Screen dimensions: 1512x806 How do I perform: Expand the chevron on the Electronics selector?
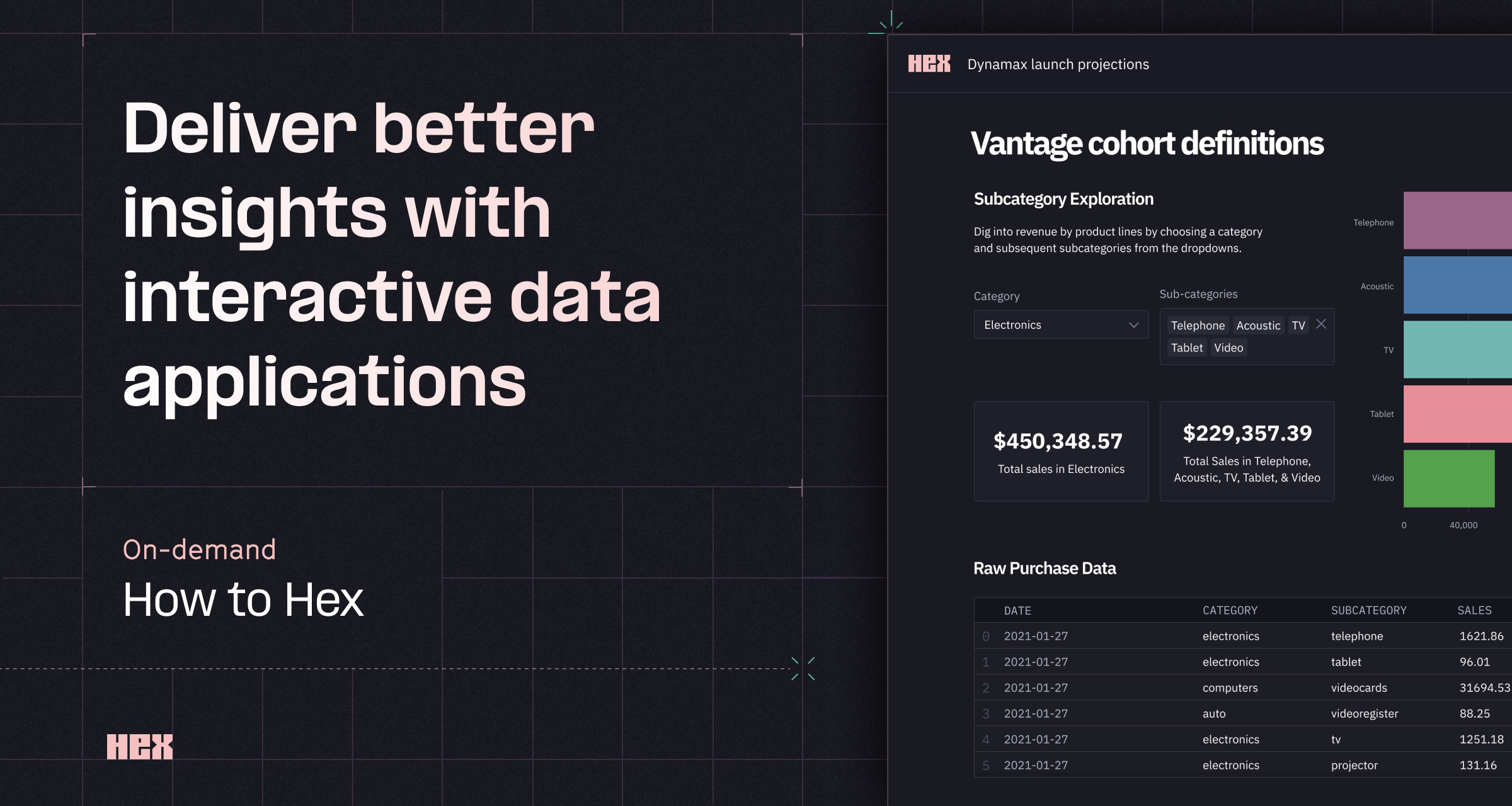point(1134,325)
